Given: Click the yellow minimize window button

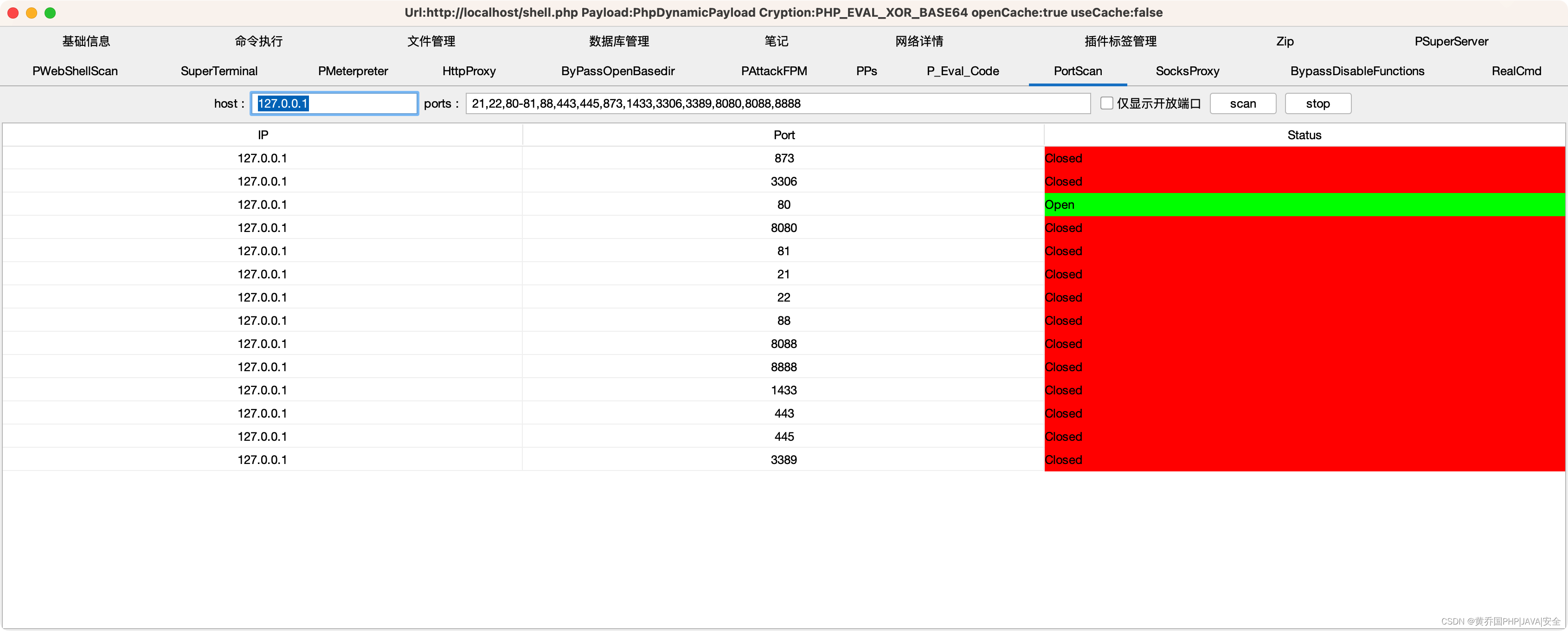Looking at the screenshot, I should 32,13.
